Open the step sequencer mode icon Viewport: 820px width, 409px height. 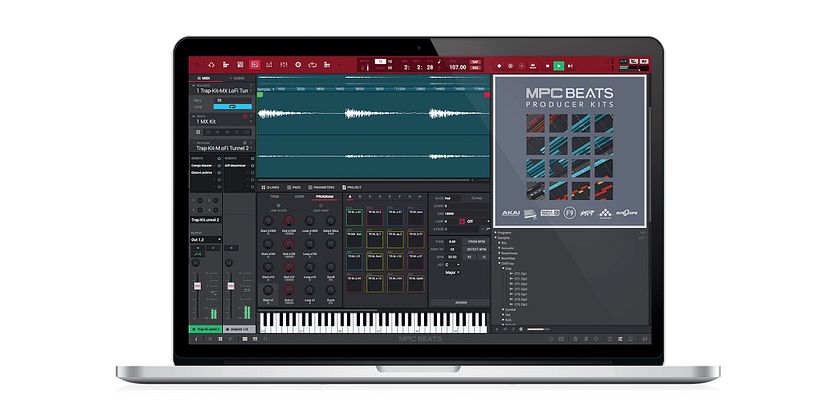pyautogui.click(x=269, y=65)
